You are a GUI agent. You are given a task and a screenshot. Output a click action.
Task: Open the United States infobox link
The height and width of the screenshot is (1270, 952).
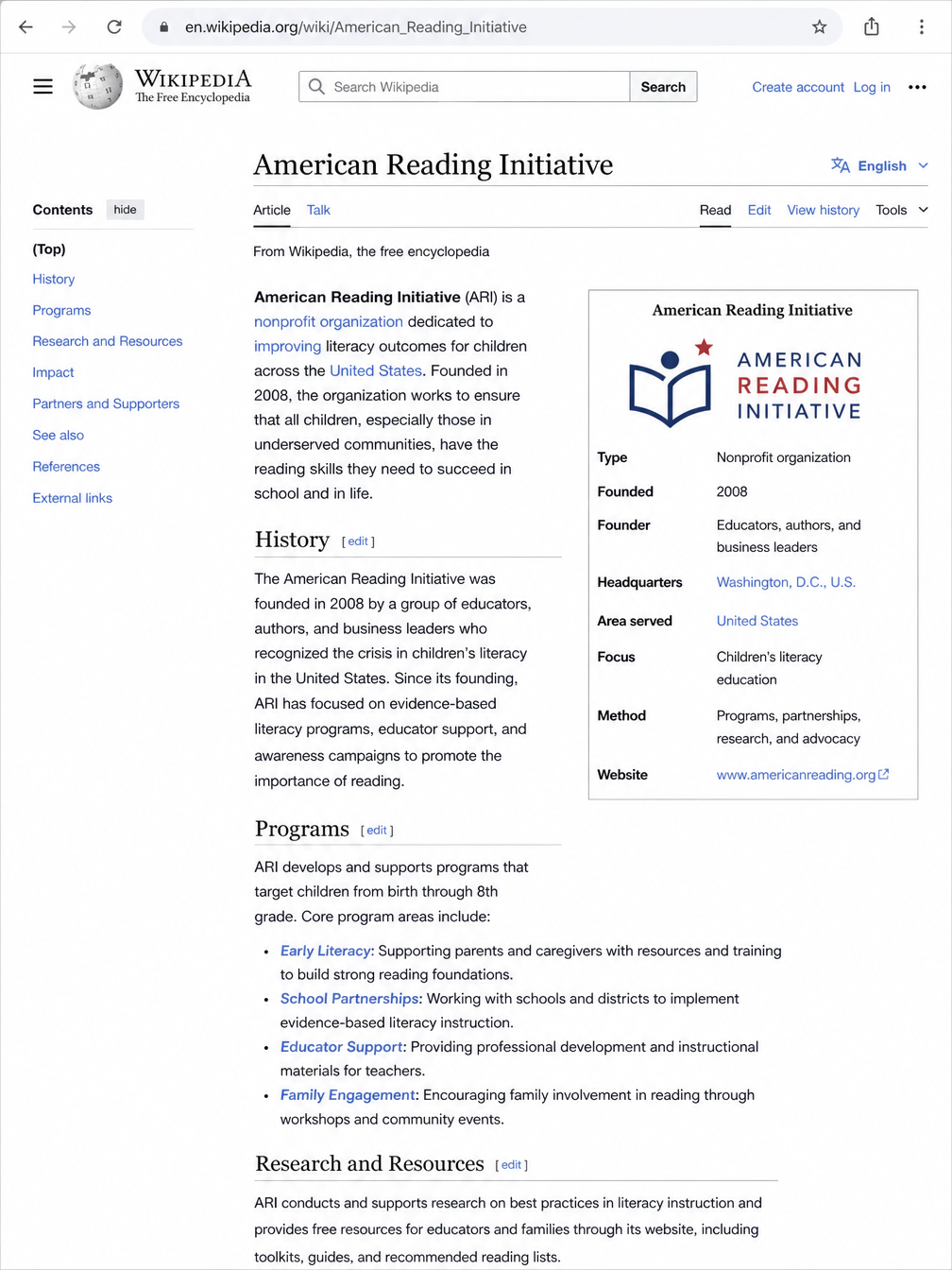tap(757, 621)
